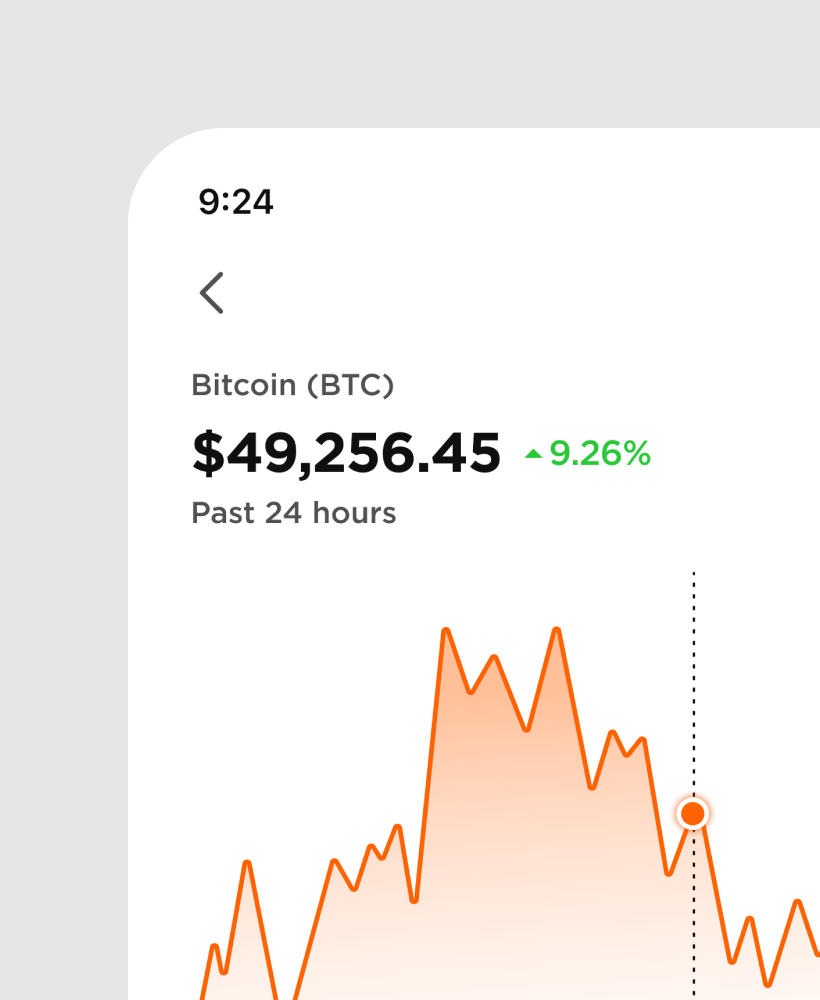
Task: Select the green upward triangle indicator
Action: click(x=531, y=452)
